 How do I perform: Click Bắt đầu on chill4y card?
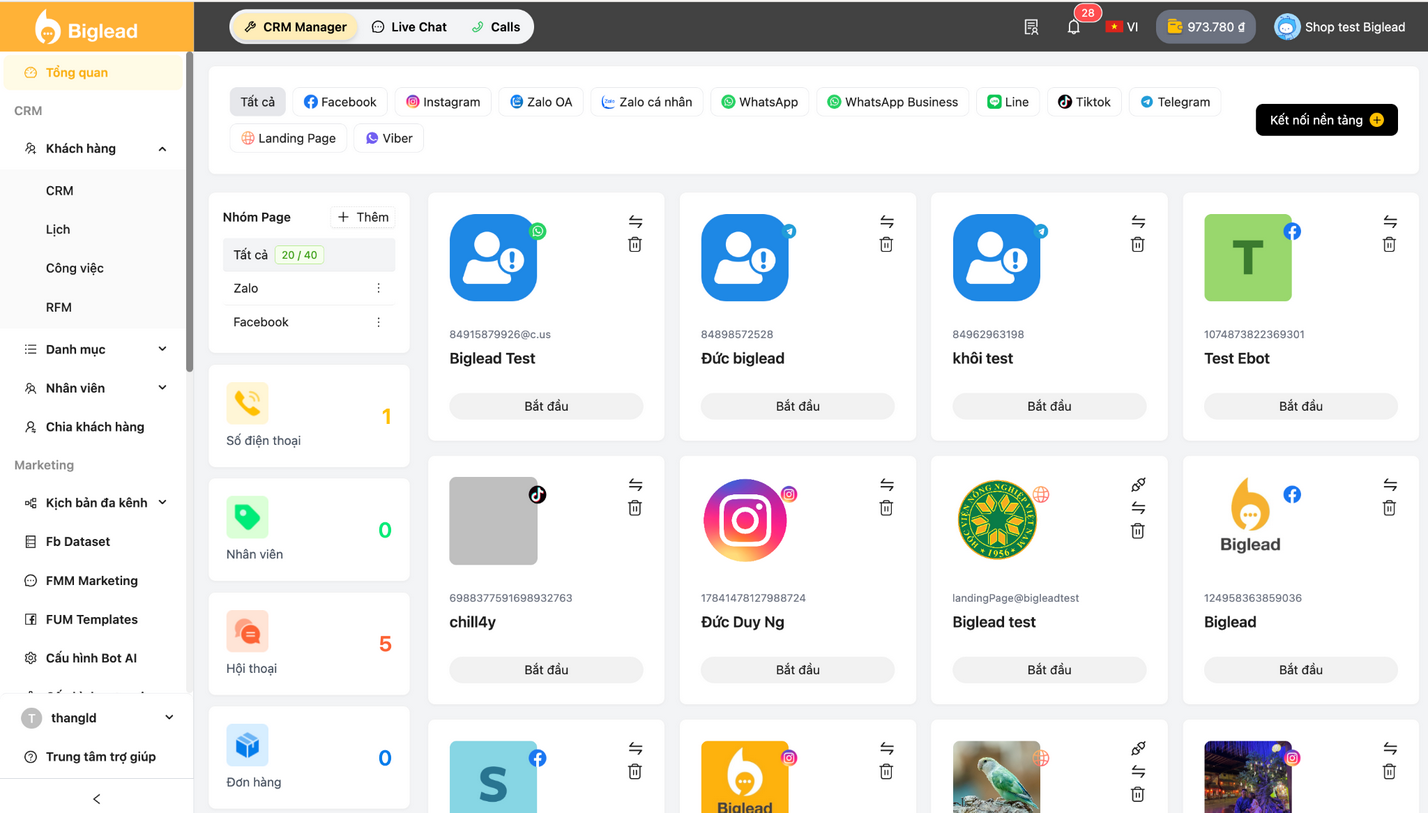pyautogui.click(x=546, y=670)
